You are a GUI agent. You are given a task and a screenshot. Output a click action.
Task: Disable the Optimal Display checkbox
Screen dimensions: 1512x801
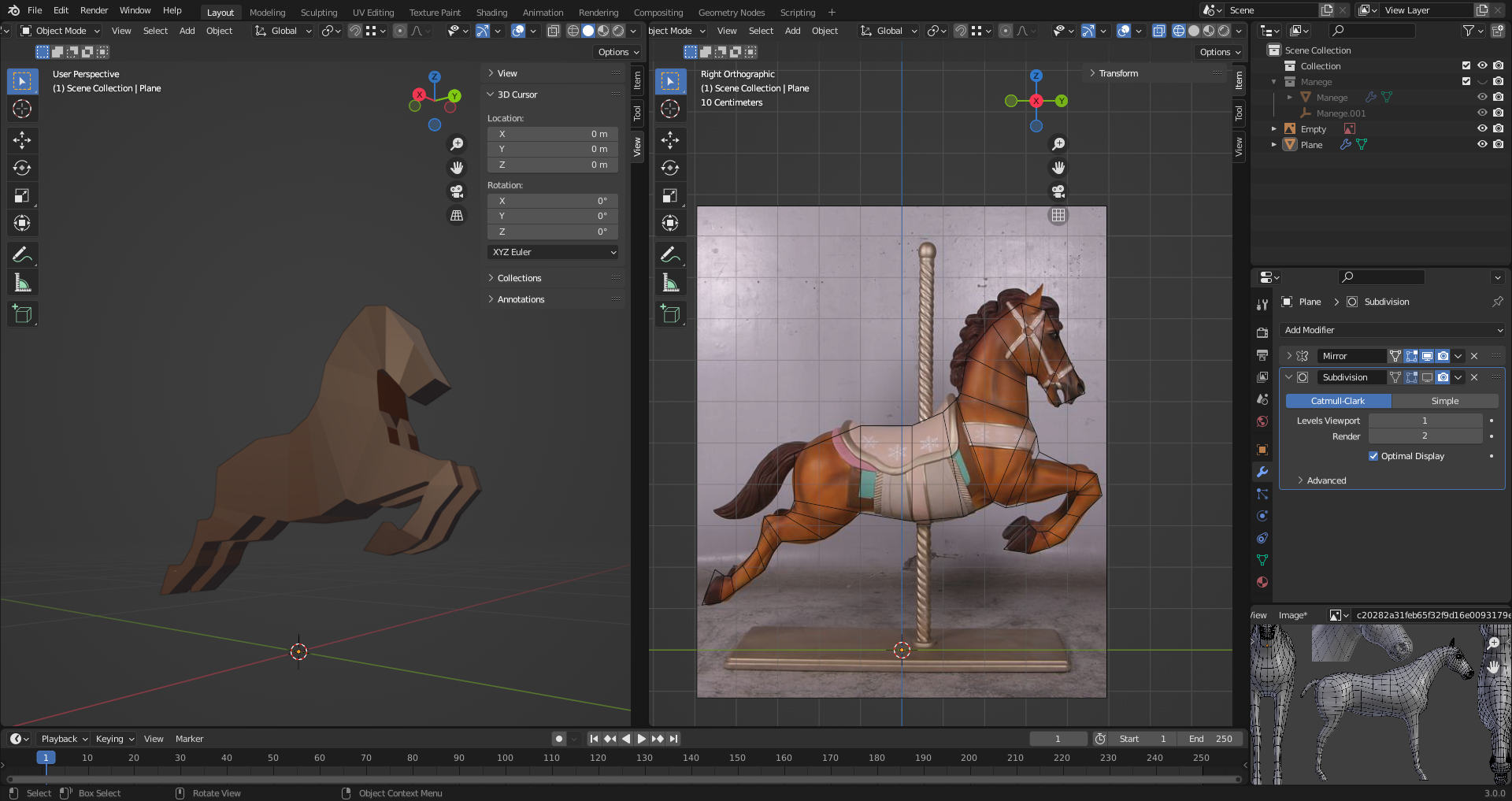(1373, 456)
